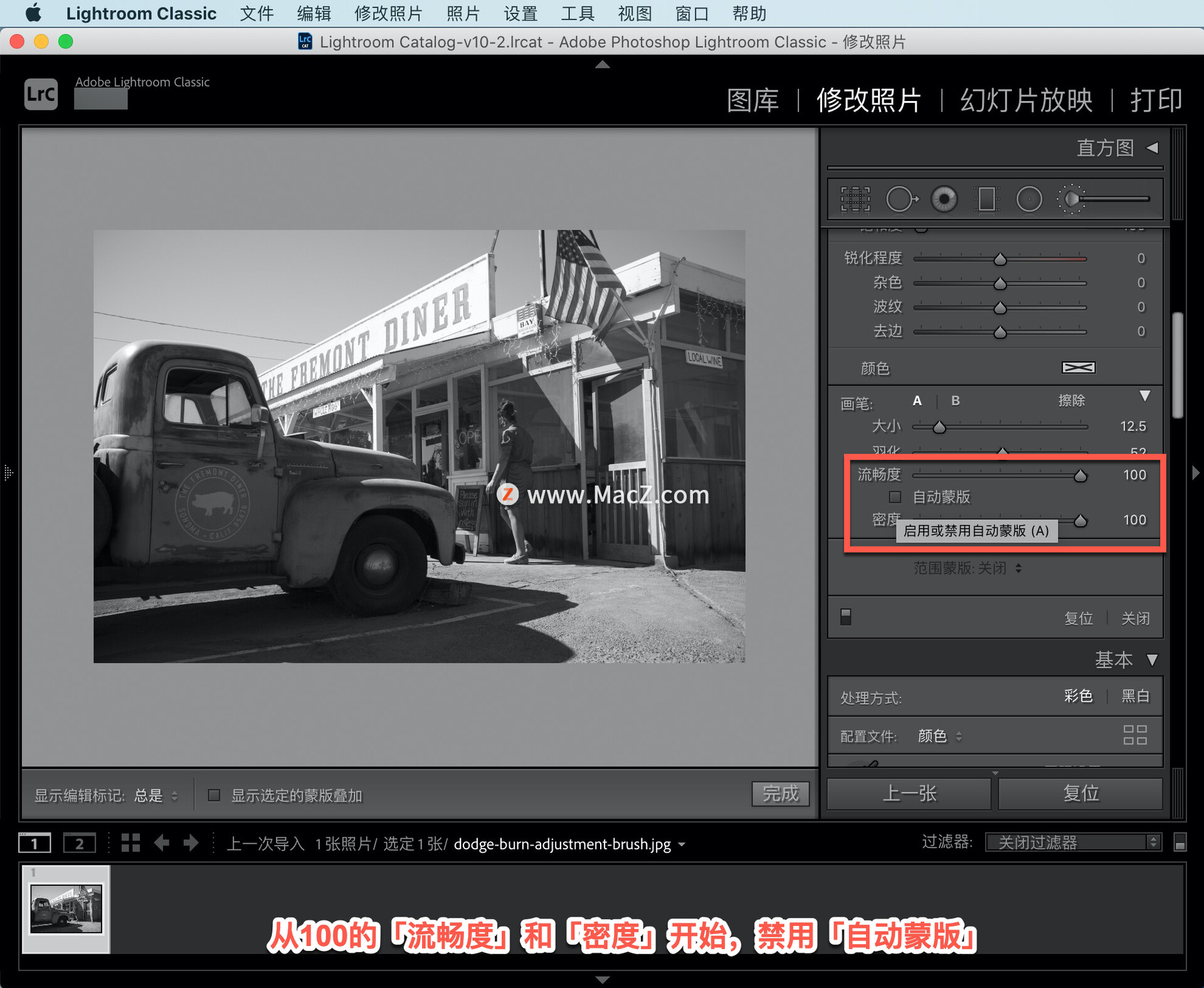Viewport: 1204px width, 988px height.
Task: Open secondary window display 2
Action: pos(79,843)
